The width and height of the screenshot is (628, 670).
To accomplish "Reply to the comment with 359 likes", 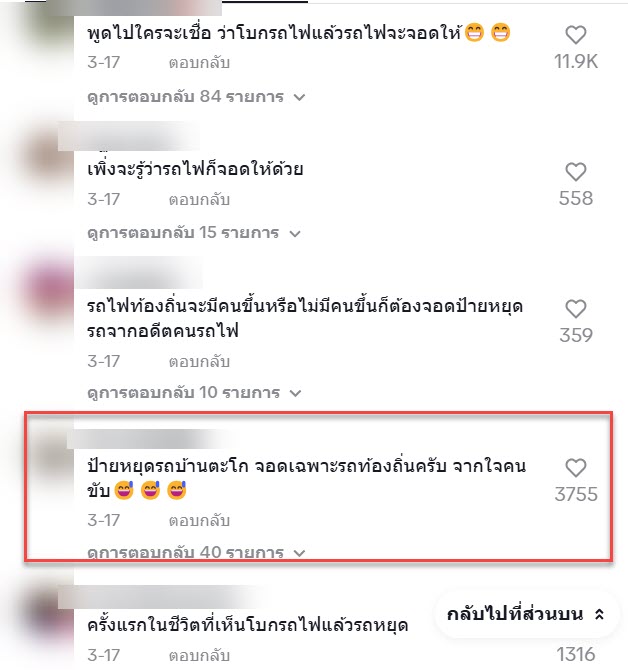I will [x=199, y=362].
